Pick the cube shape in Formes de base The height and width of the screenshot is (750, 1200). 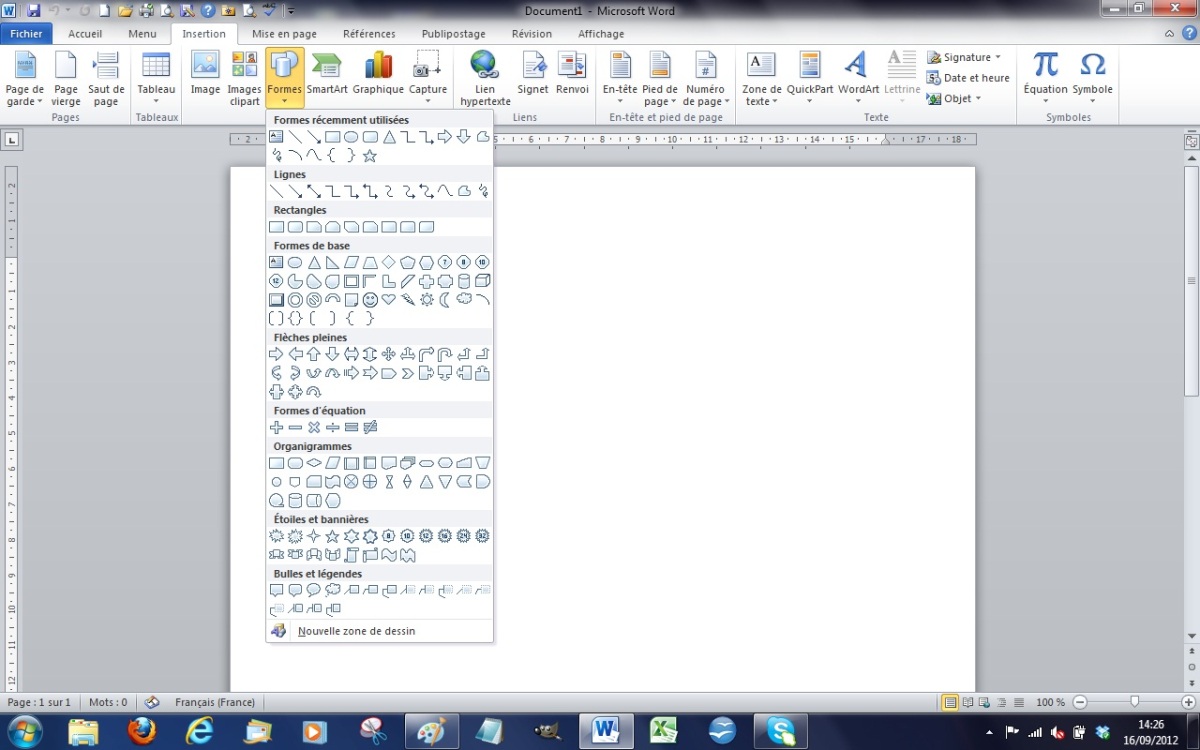click(483, 281)
